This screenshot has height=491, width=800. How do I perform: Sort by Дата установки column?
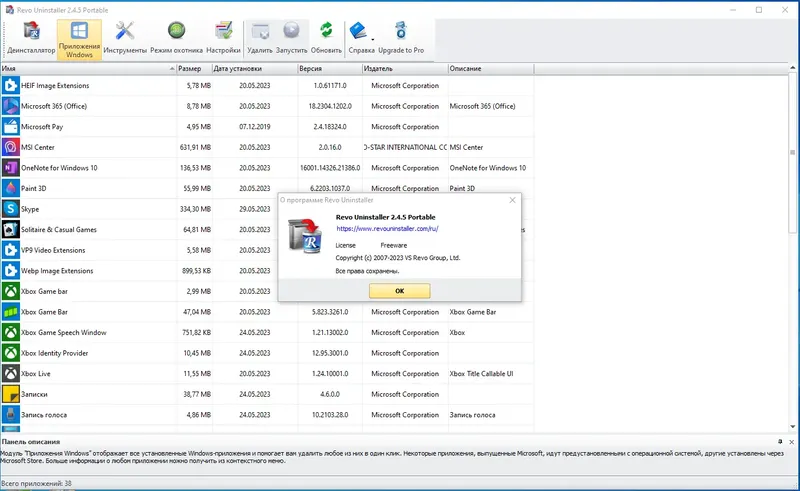click(255, 68)
